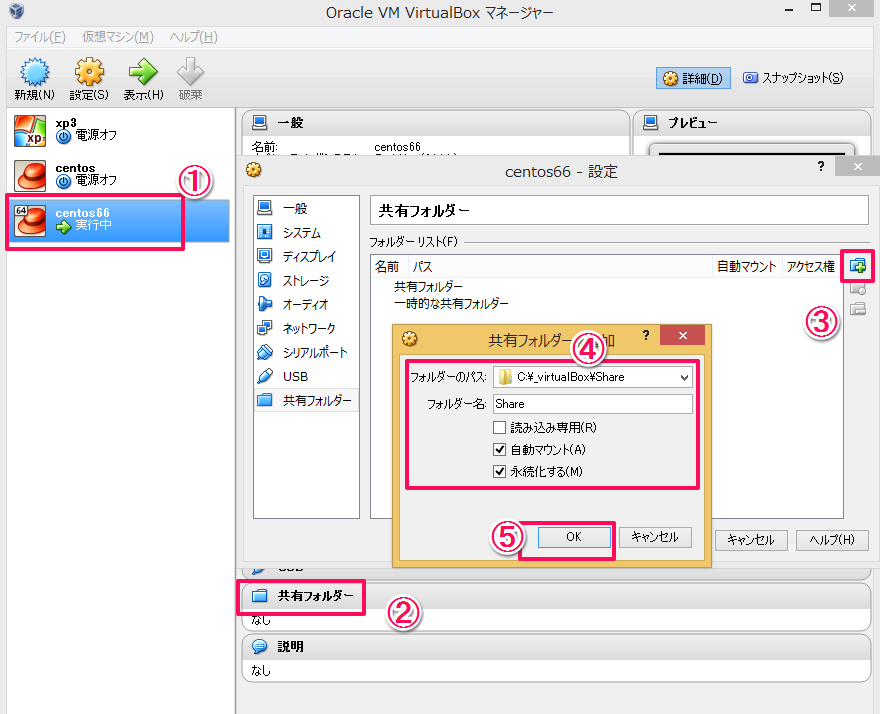Select the running centos66 virtual machine
Screen dimensions: 880x714
pyautogui.click(x=120, y=220)
